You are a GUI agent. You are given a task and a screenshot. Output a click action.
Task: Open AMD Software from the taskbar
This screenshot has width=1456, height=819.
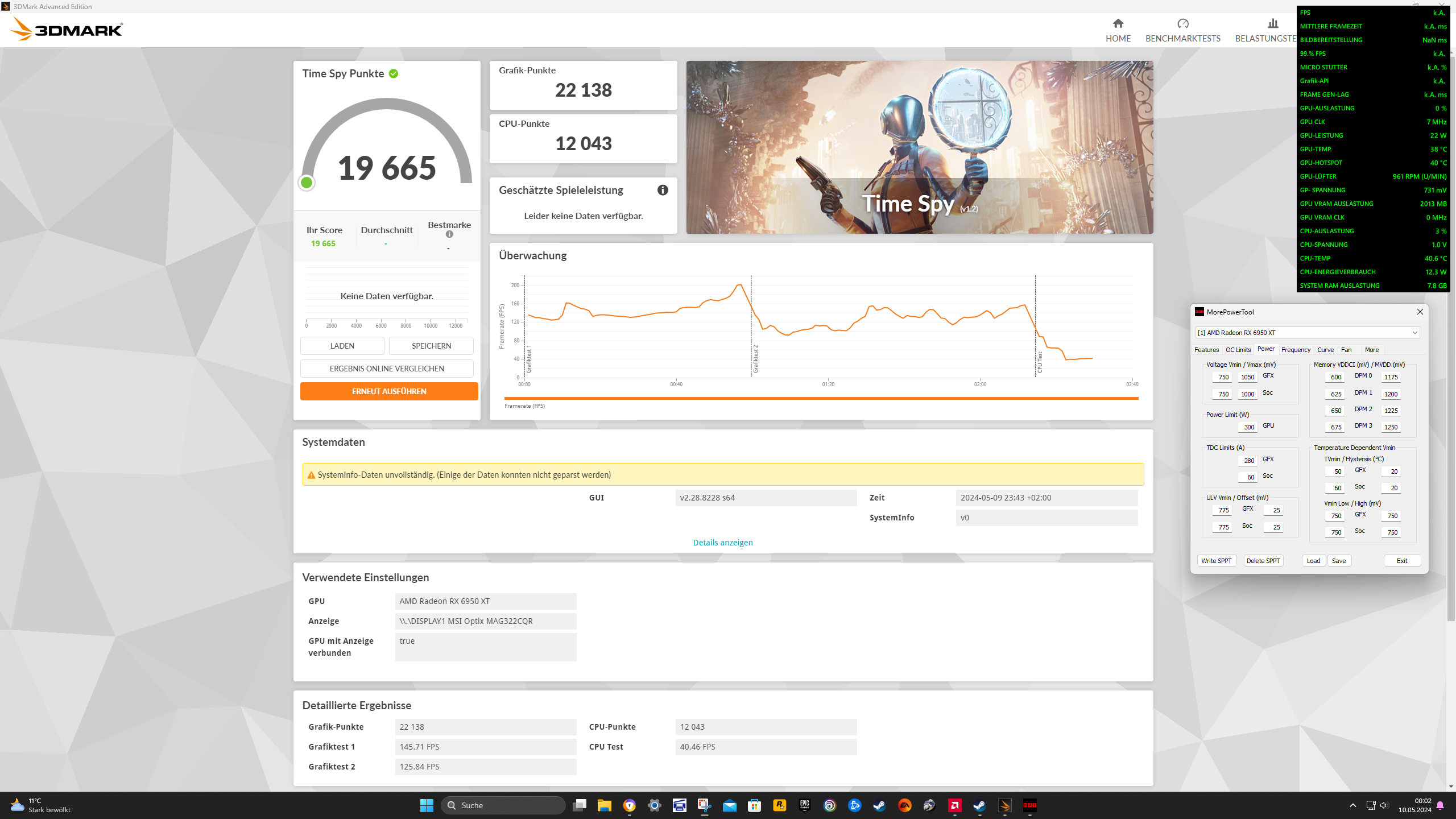(x=954, y=805)
